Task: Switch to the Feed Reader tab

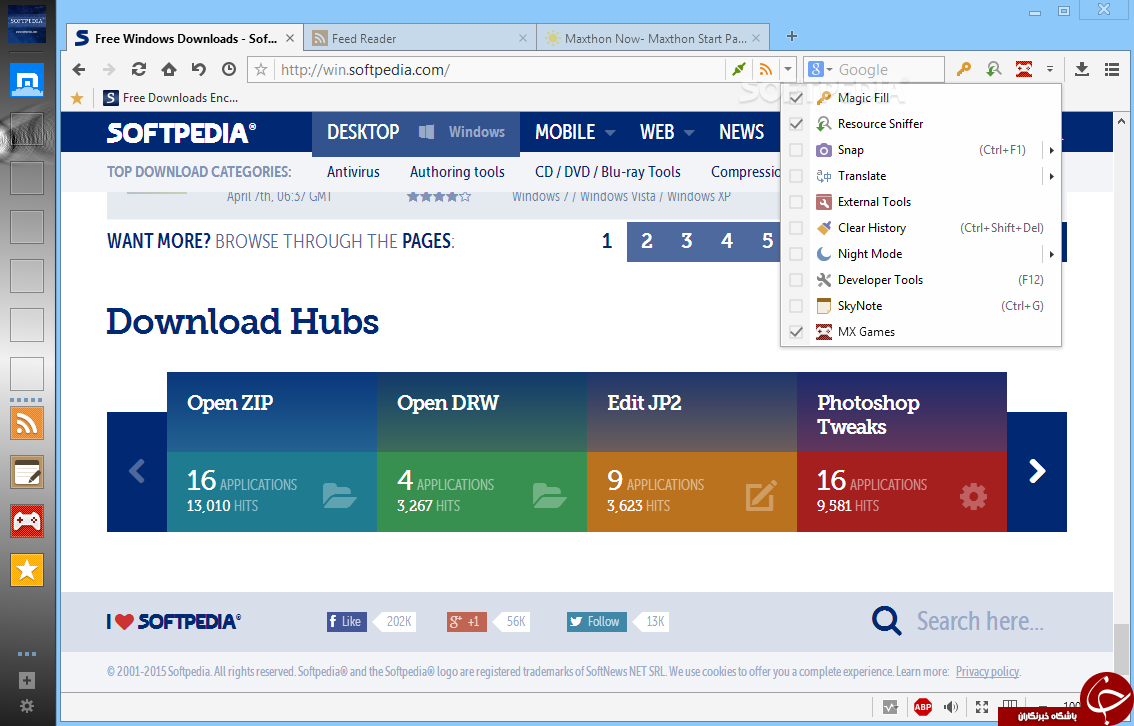Action: [421, 38]
